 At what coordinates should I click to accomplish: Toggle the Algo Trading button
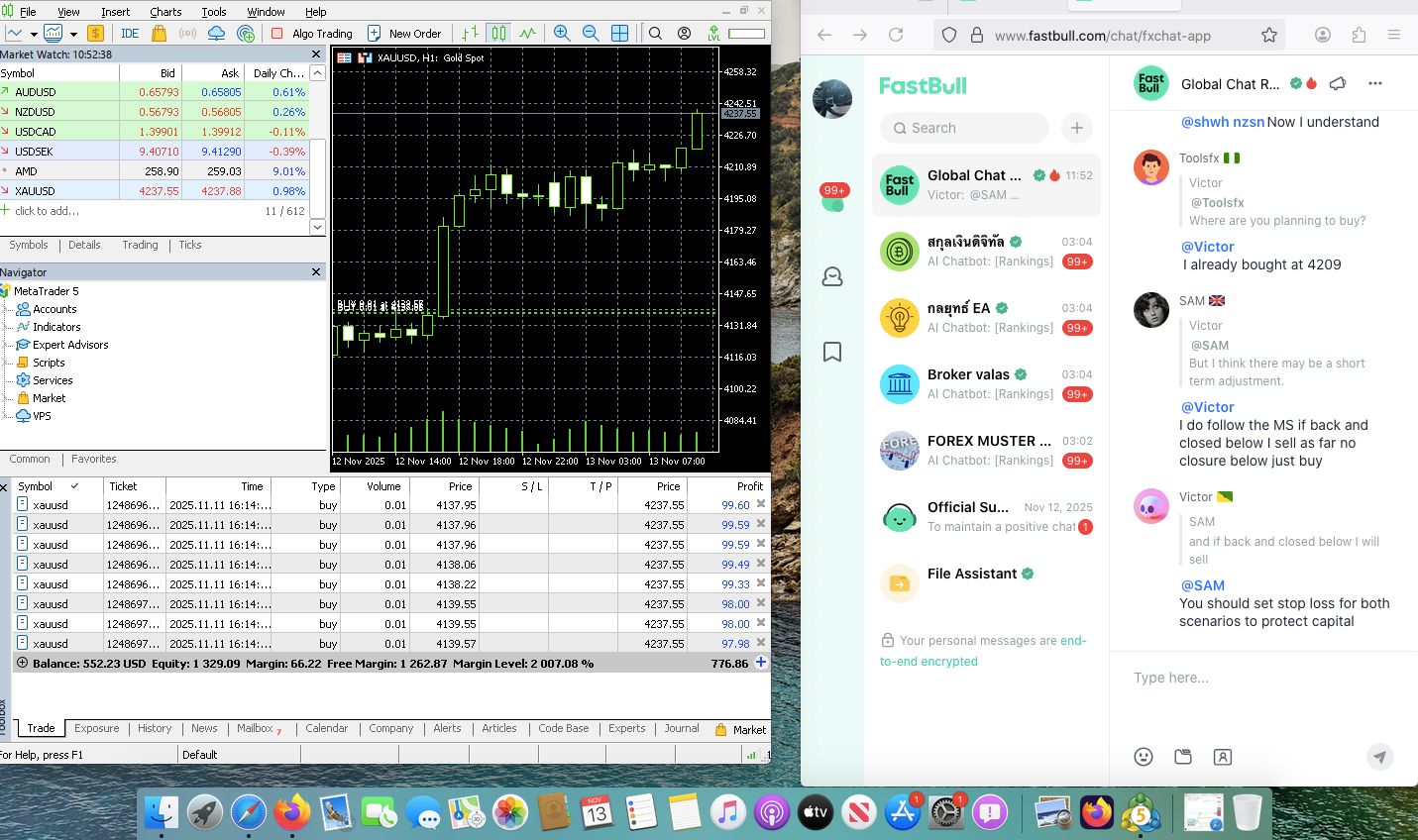click(313, 33)
